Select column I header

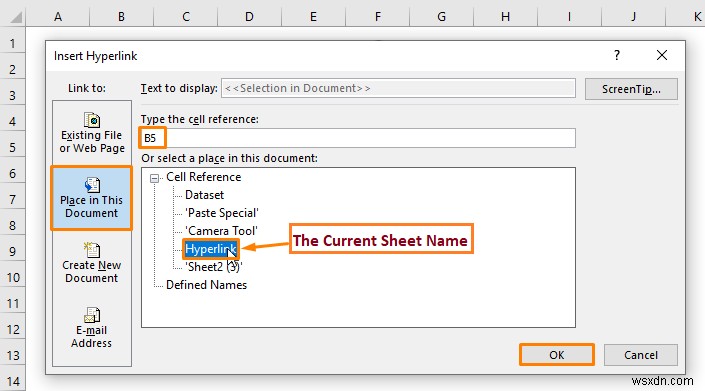pos(569,17)
